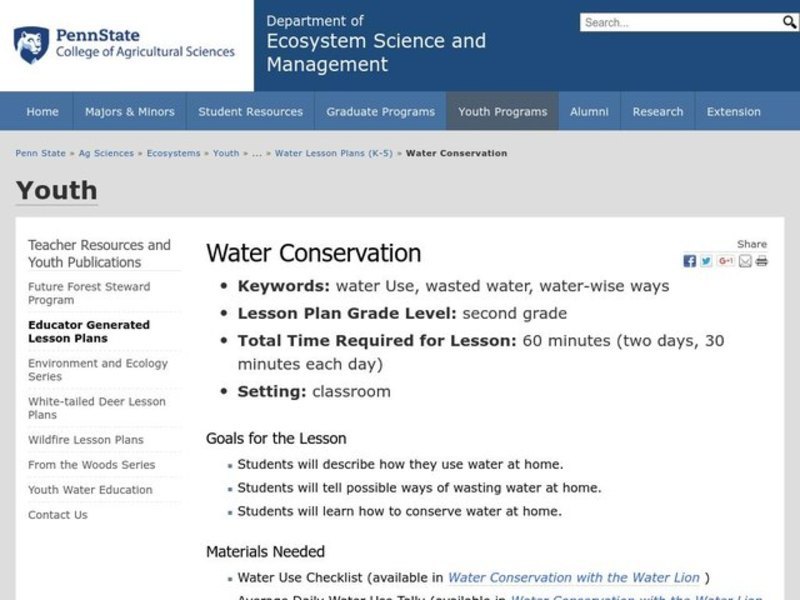Open Water Conservation with the Water Lion link
The width and height of the screenshot is (800, 600).
point(573,577)
